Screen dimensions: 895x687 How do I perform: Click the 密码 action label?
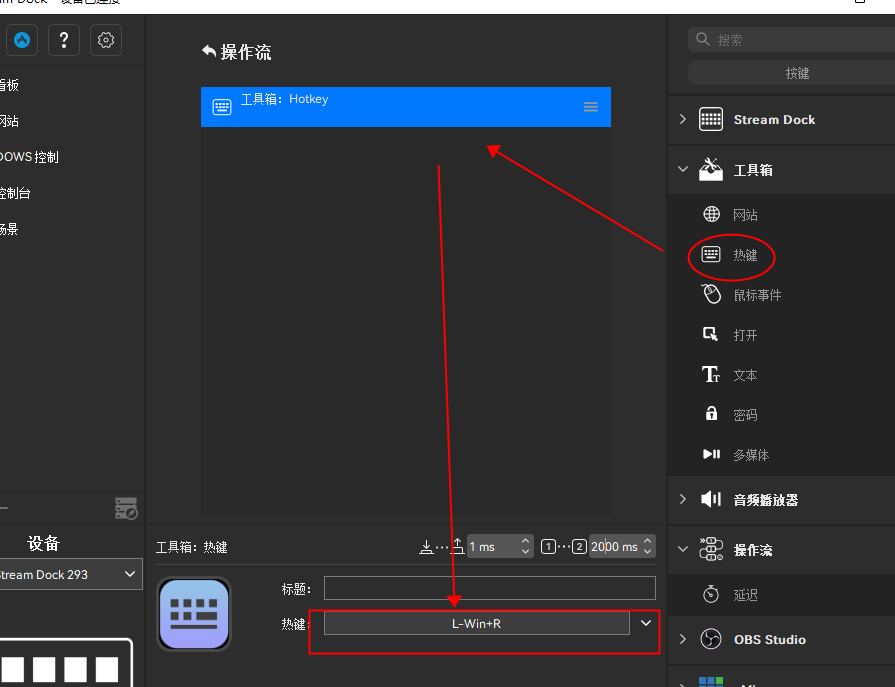[745, 415]
